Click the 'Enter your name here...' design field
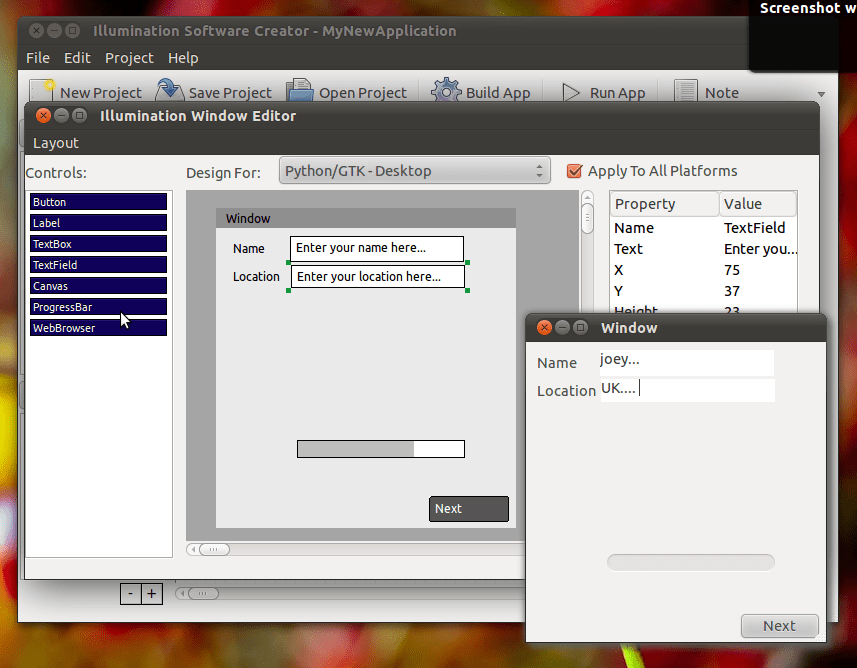This screenshot has height=668, width=857. click(x=377, y=248)
